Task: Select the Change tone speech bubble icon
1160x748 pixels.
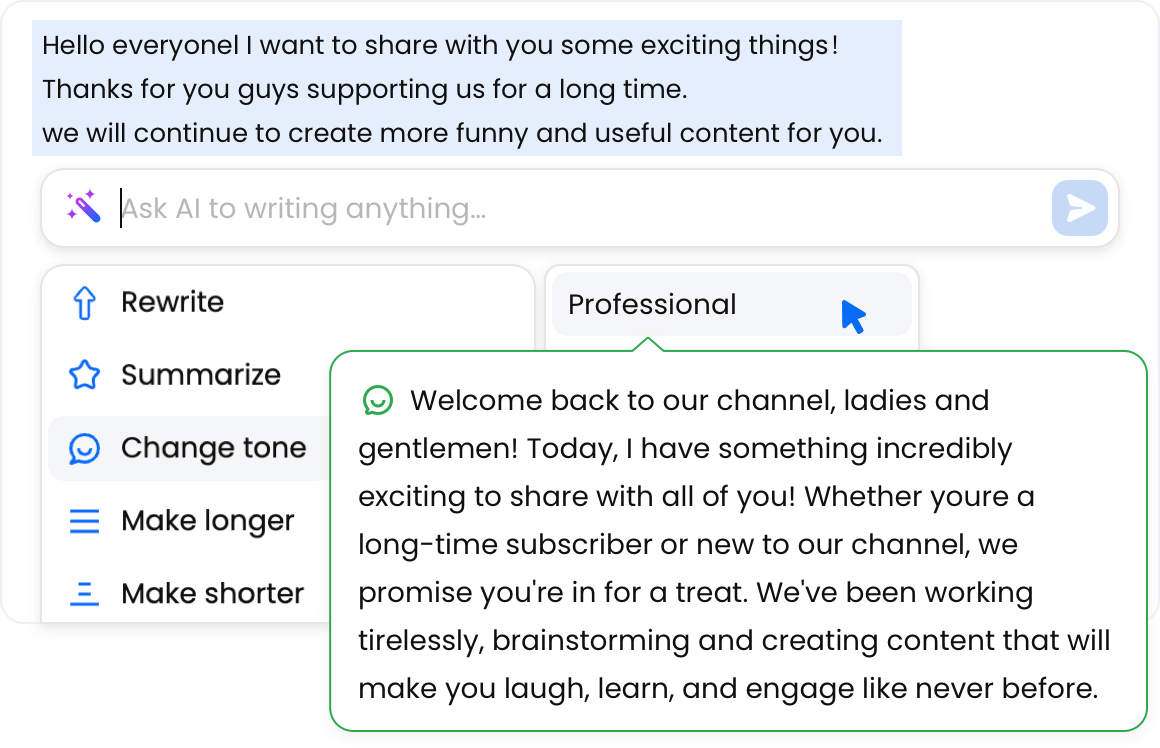Action: coord(85,448)
